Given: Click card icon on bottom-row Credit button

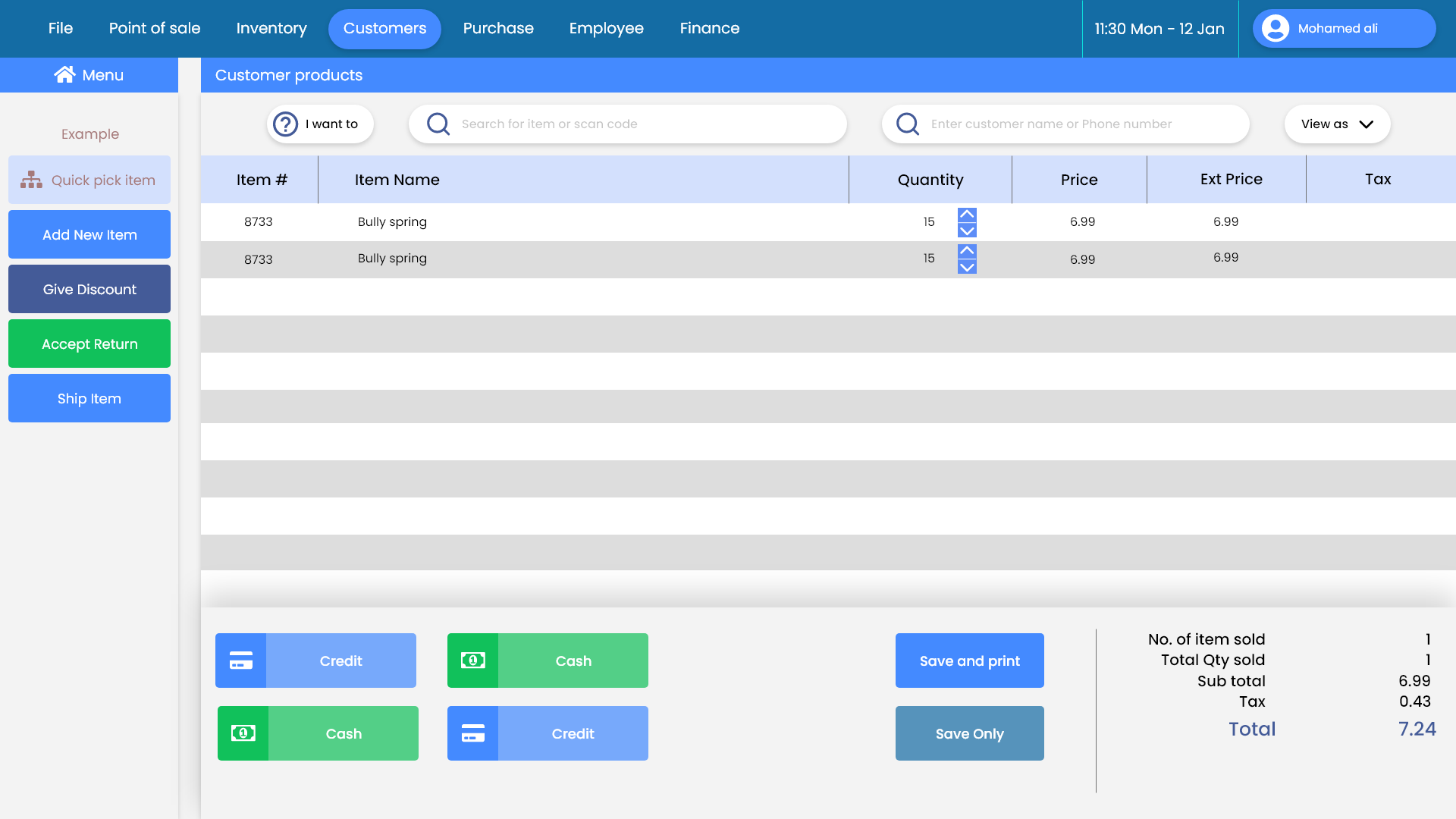Looking at the screenshot, I should coord(473,733).
